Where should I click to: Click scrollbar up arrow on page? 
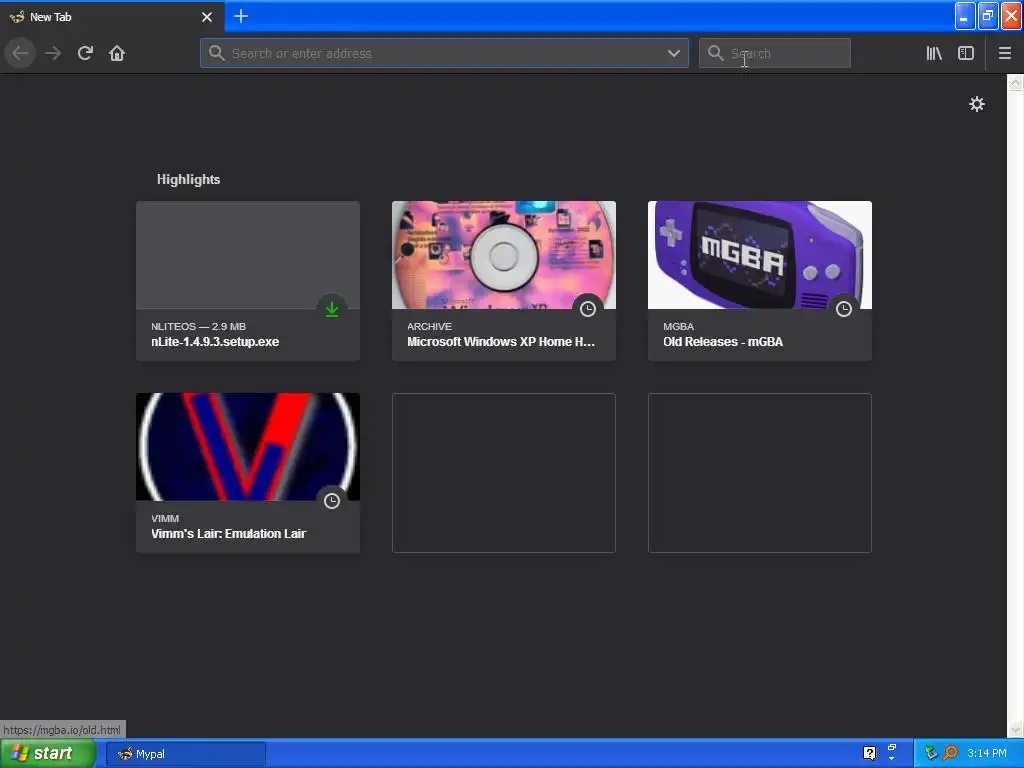coord(1015,82)
